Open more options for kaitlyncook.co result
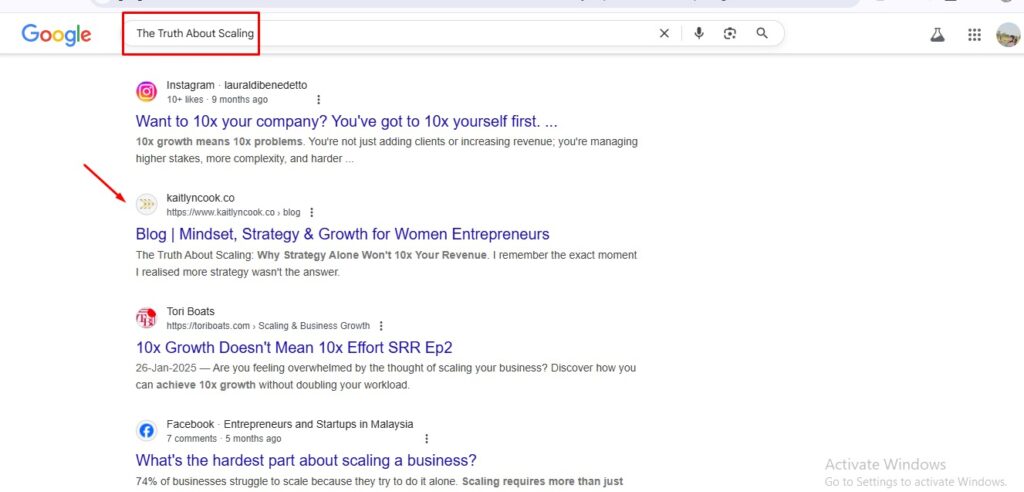Viewport: 1024px width, 492px height. tap(312, 212)
